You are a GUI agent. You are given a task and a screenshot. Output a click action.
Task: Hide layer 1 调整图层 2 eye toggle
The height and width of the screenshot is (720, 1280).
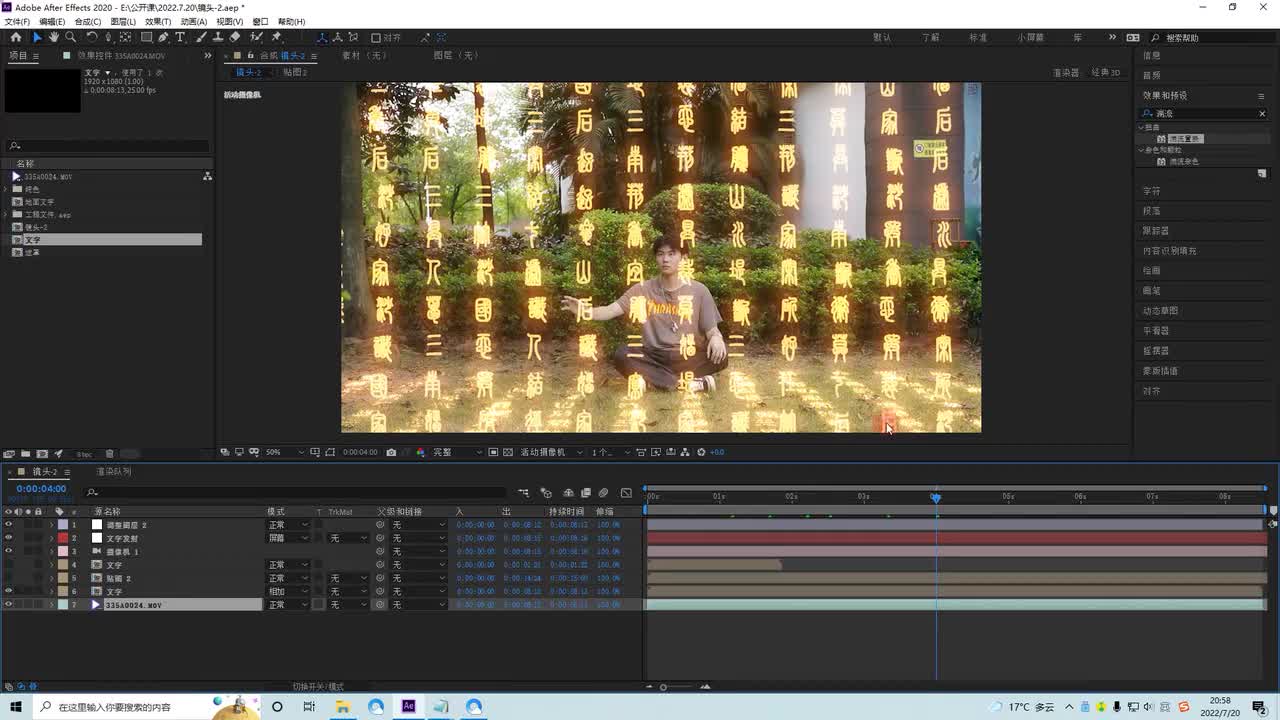[8, 525]
